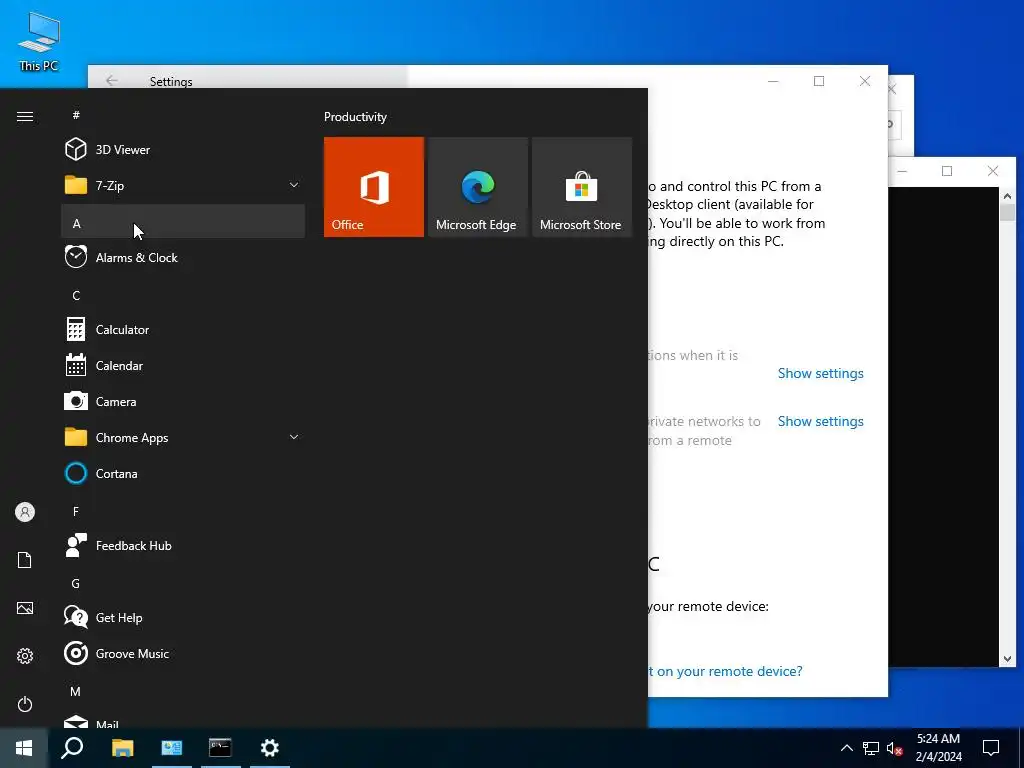The width and height of the screenshot is (1024, 768).
Task: Click first Show settings link in Settings
Action: coord(820,374)
